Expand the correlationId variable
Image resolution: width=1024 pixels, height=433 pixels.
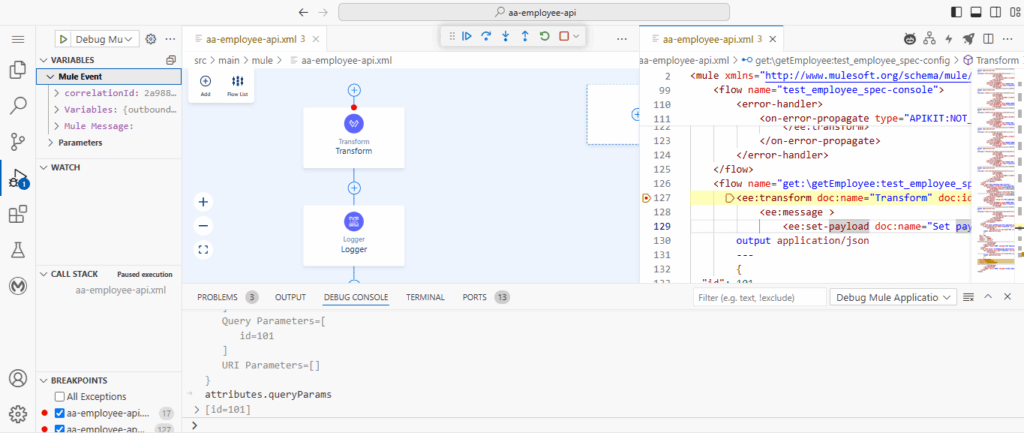(57, 93)
